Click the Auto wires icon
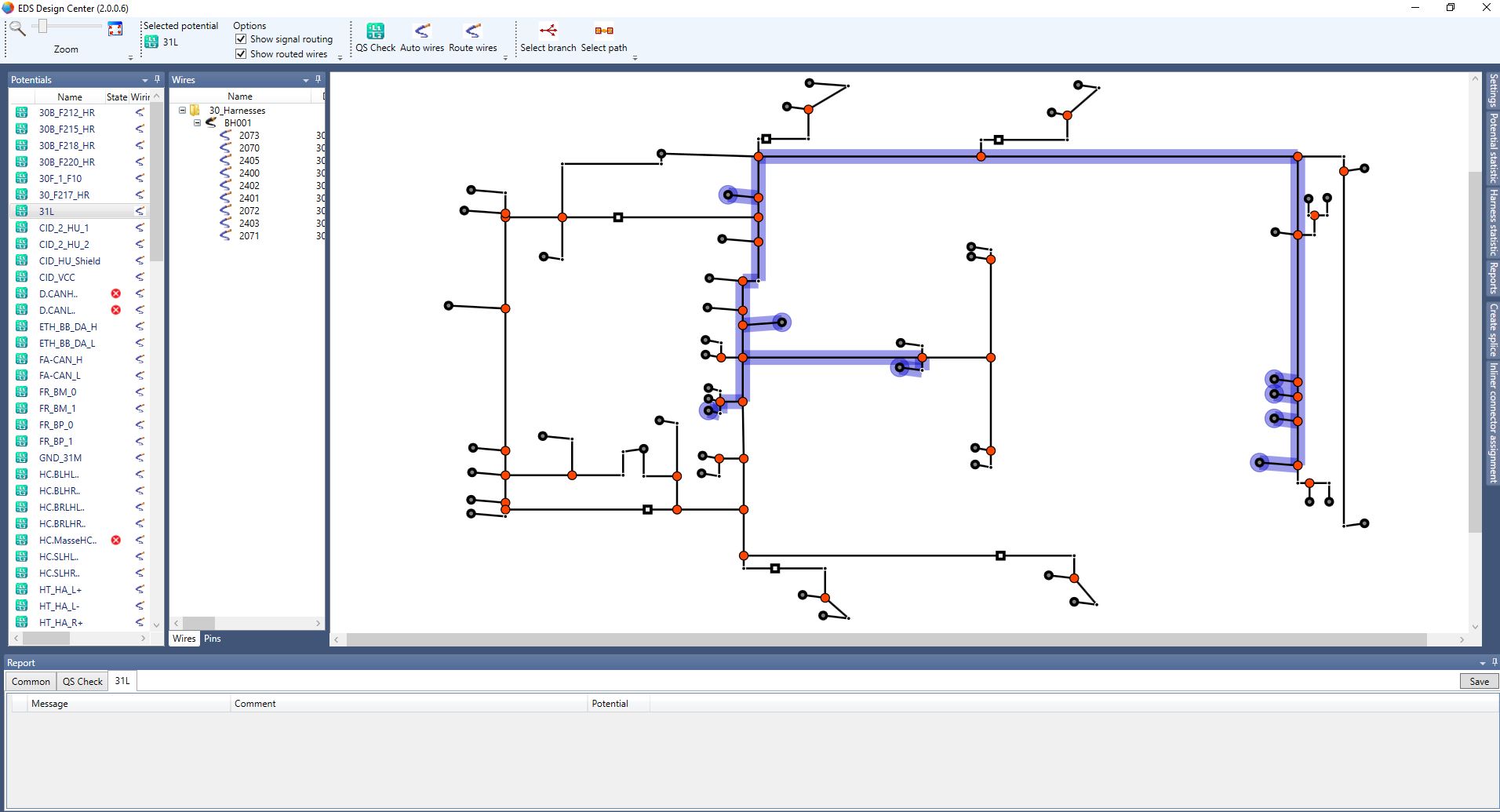The width and height of the screenshot is (1500, 812). click(422, 31)
